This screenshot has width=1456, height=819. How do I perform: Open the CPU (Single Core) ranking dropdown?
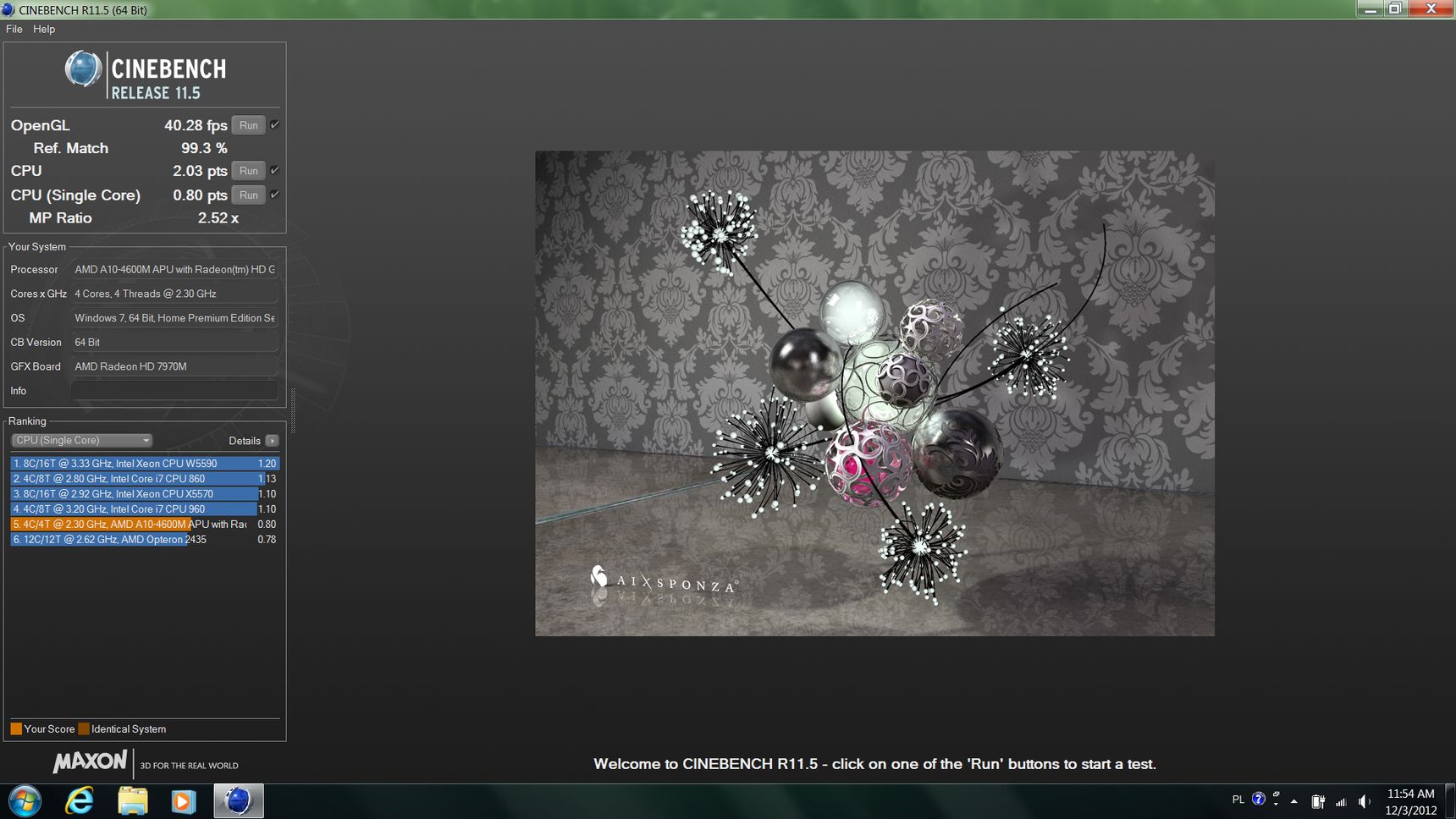point(82,440)
